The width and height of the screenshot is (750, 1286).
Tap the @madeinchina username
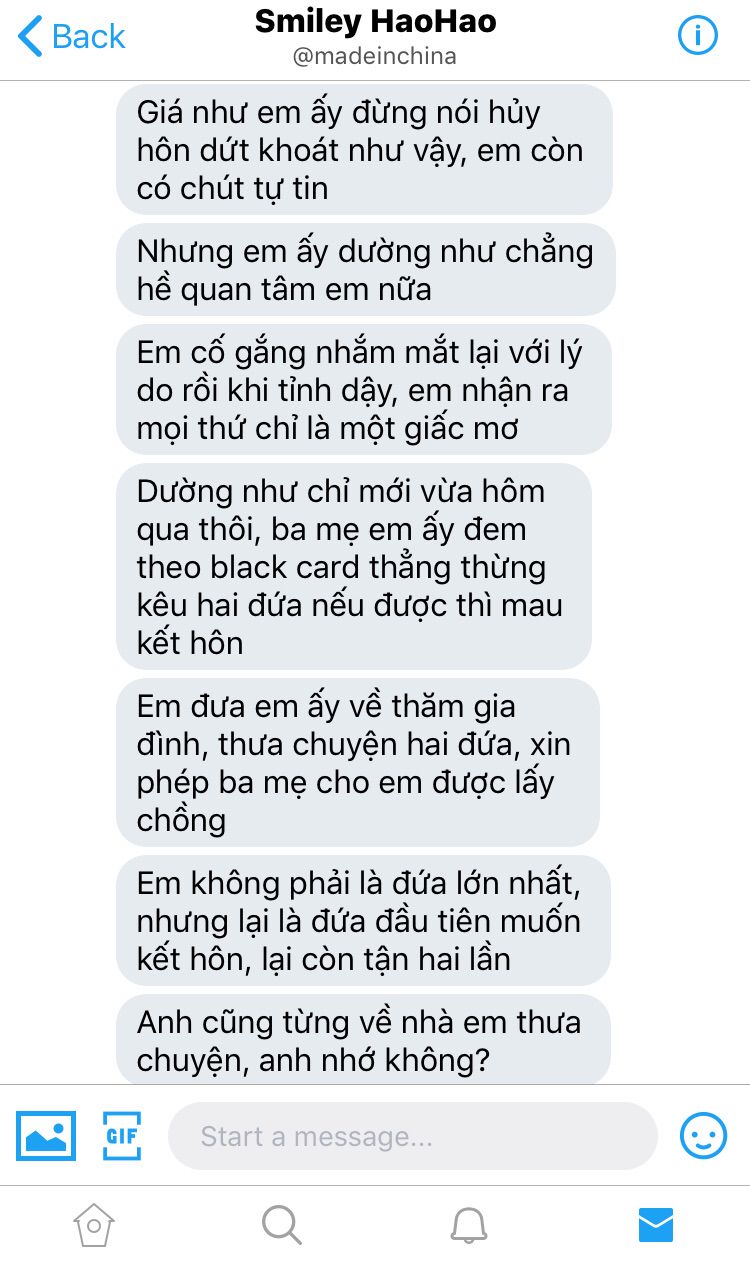[x=375, y=56]
